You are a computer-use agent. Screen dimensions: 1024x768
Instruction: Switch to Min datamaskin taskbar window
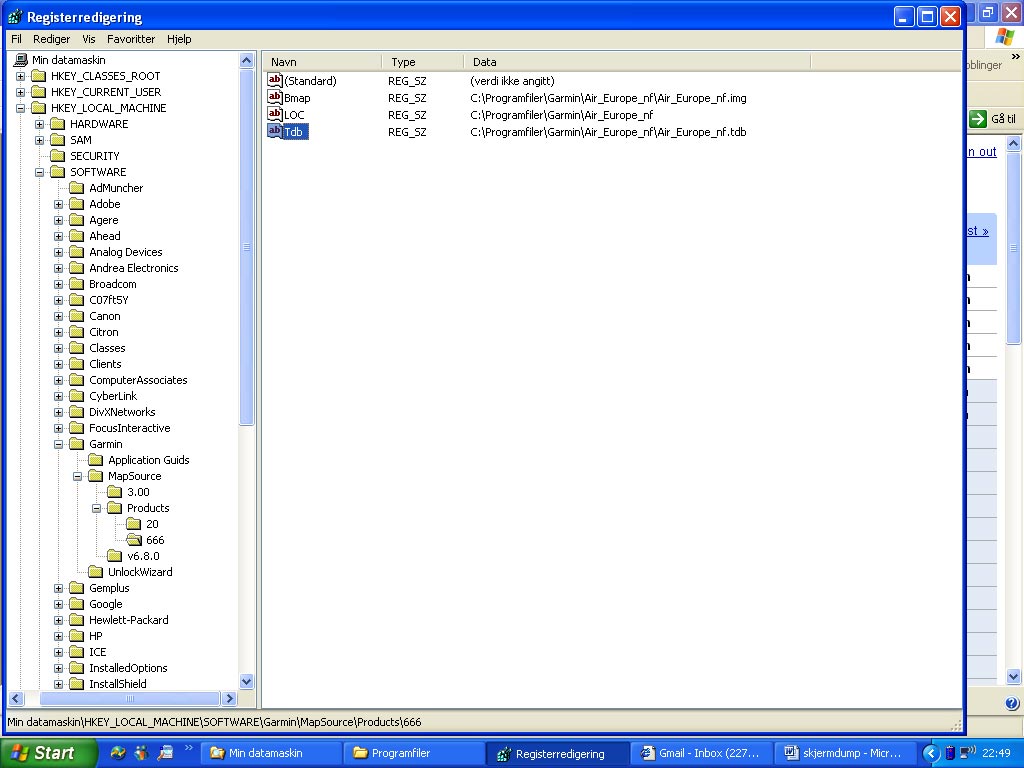pos(271,753)
